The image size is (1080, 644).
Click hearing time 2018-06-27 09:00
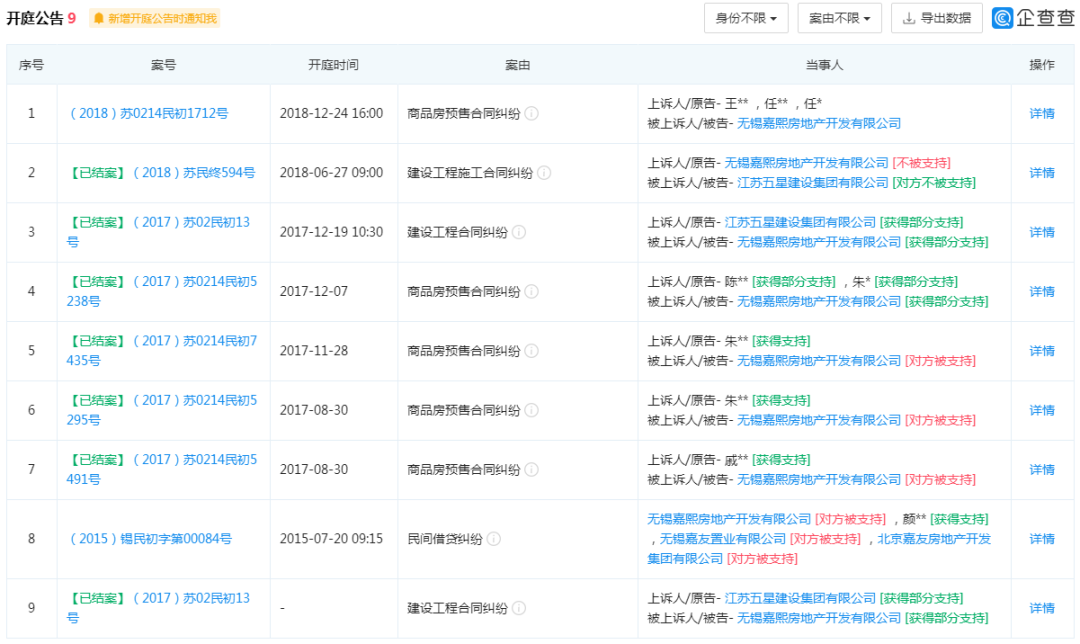click(331, 173)
